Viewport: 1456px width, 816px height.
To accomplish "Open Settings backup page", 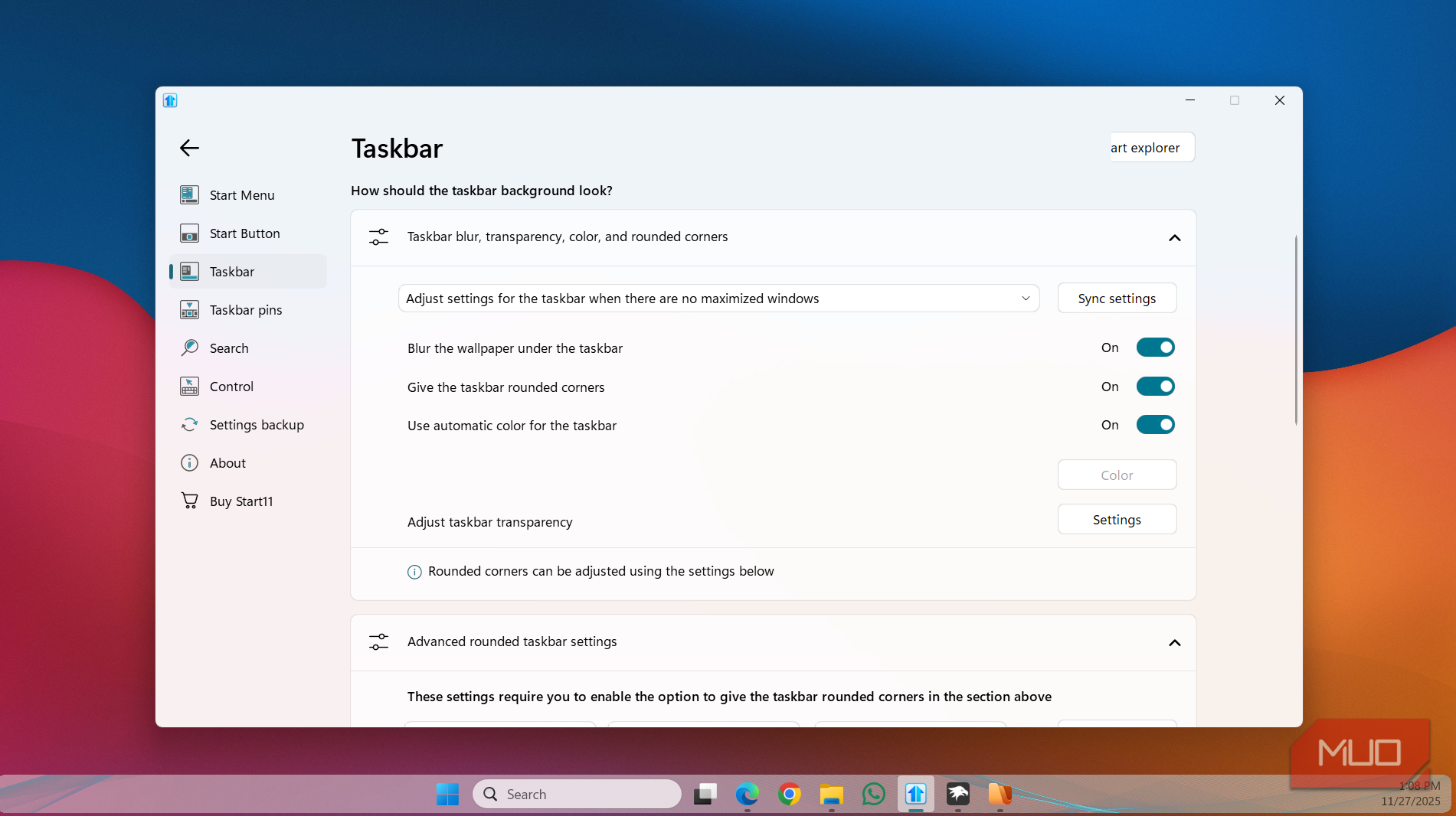I will [x=248, y=425].
